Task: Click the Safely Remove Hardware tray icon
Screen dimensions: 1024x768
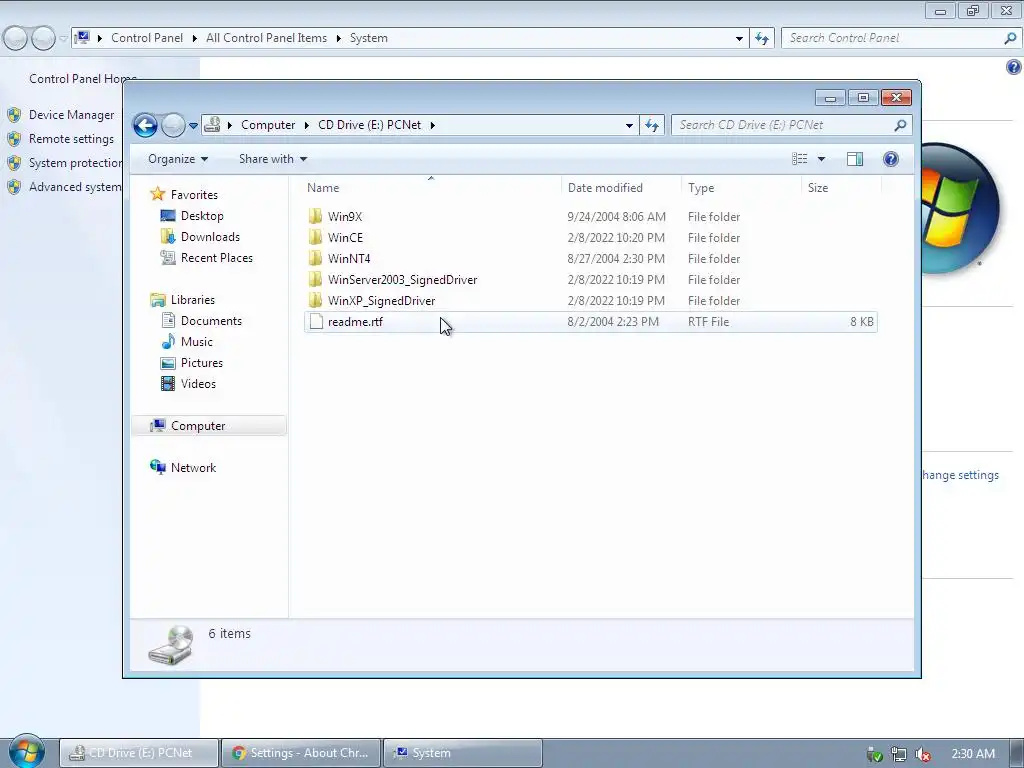Action: (x=874, y=754)
